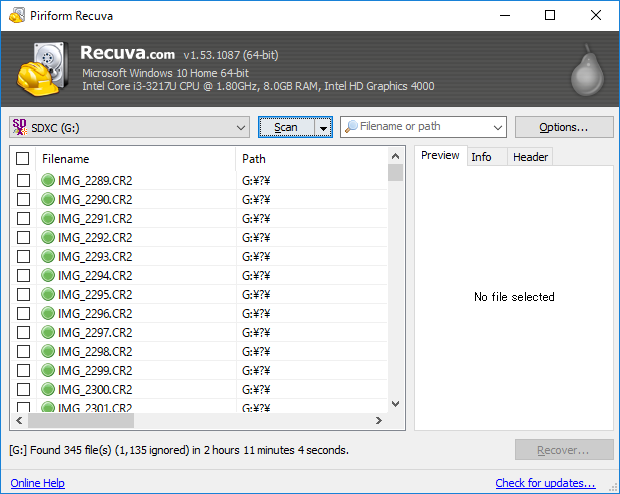Check the box for IMG_2289.CR2
The image size is (620, 494).
pyautogui.click(x=23, y=180)
